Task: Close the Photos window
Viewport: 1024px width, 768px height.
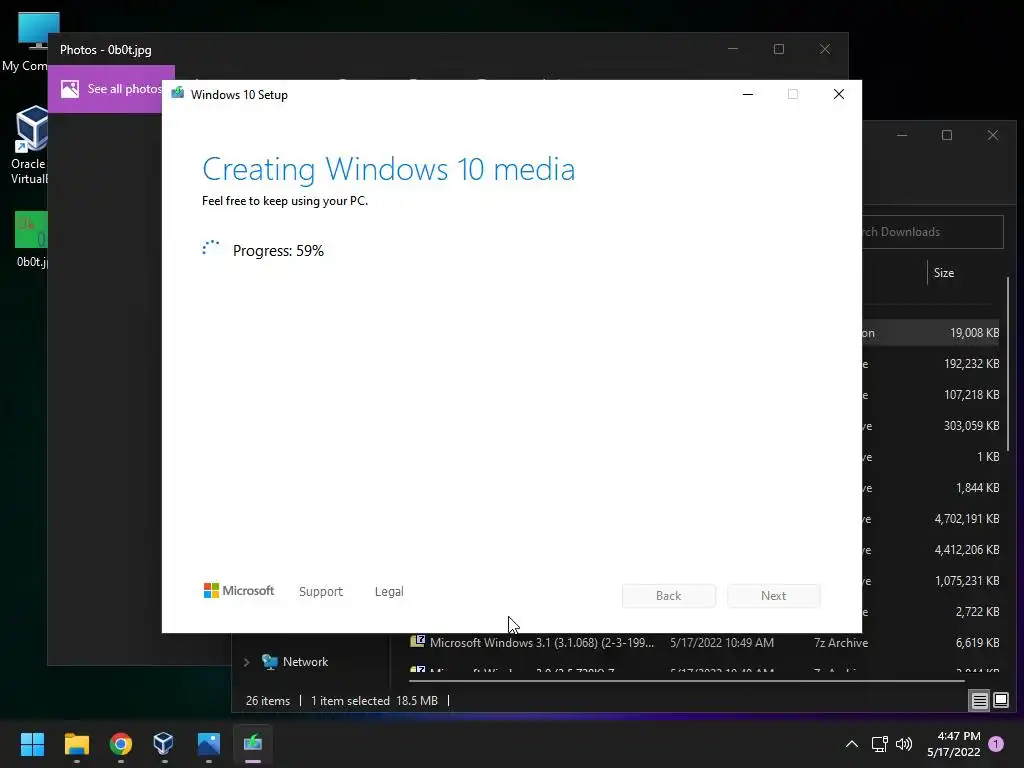Action: point(825,49)
